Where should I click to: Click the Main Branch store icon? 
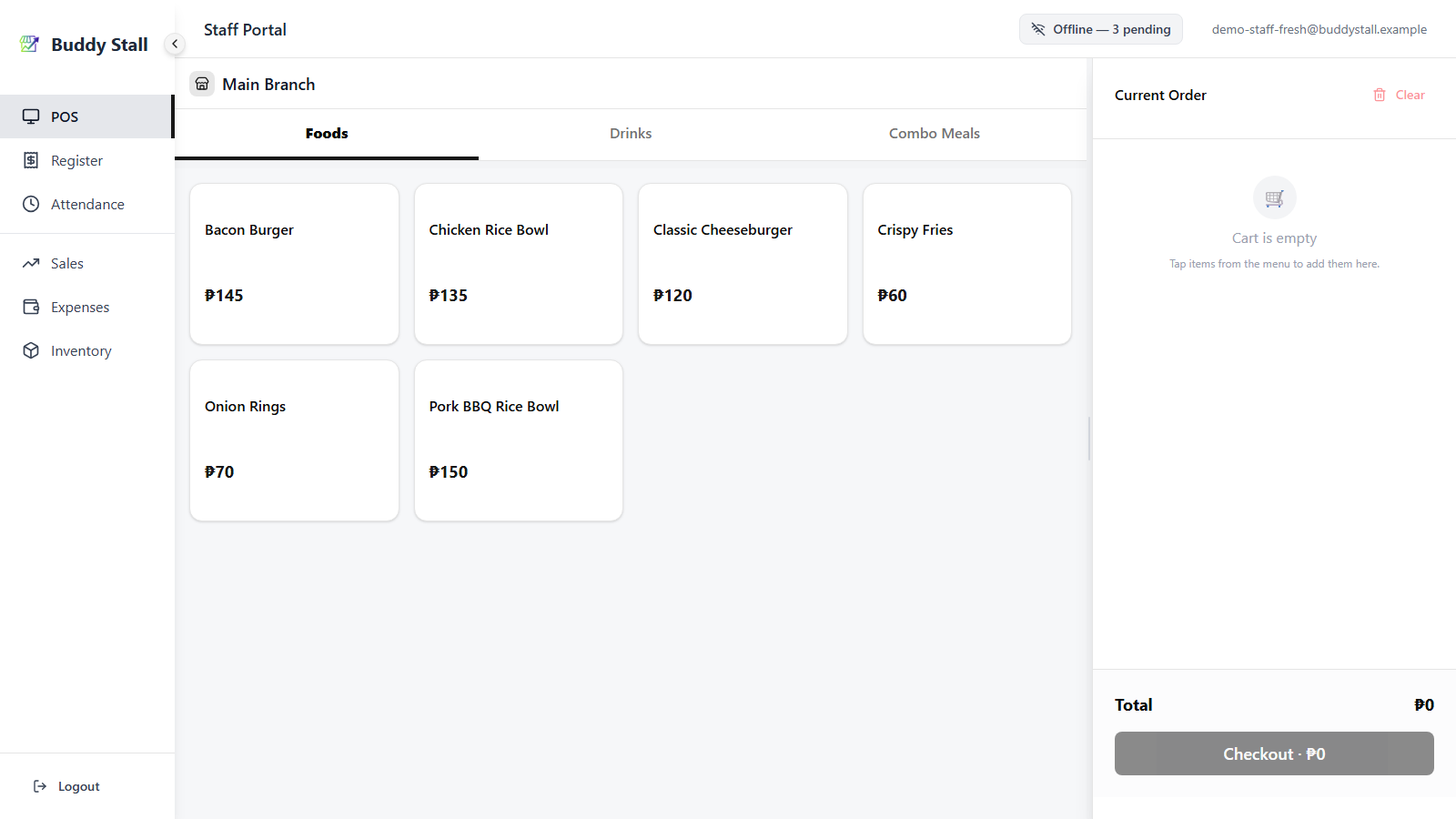pos(202,84)
